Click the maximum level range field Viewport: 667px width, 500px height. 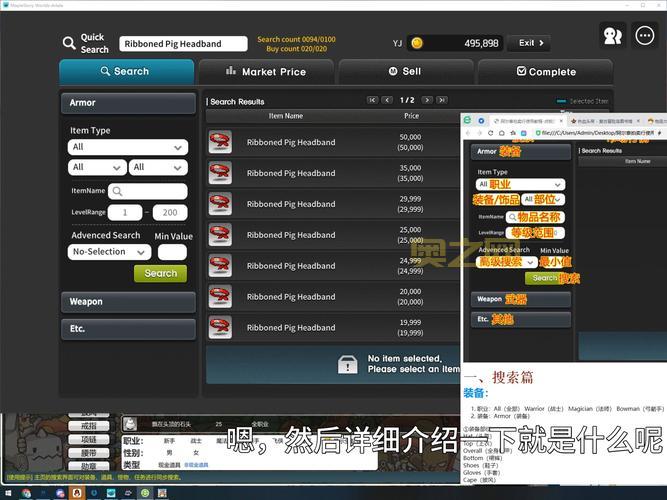[170, 212]
